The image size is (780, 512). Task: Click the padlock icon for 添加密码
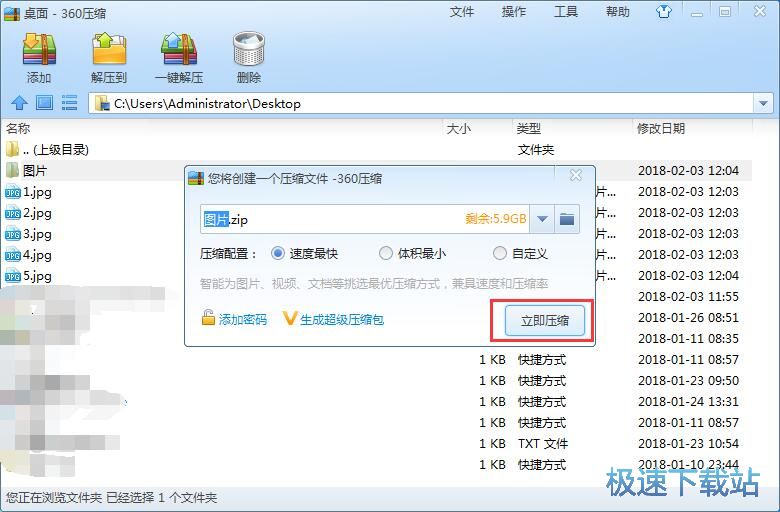point(208,317)
